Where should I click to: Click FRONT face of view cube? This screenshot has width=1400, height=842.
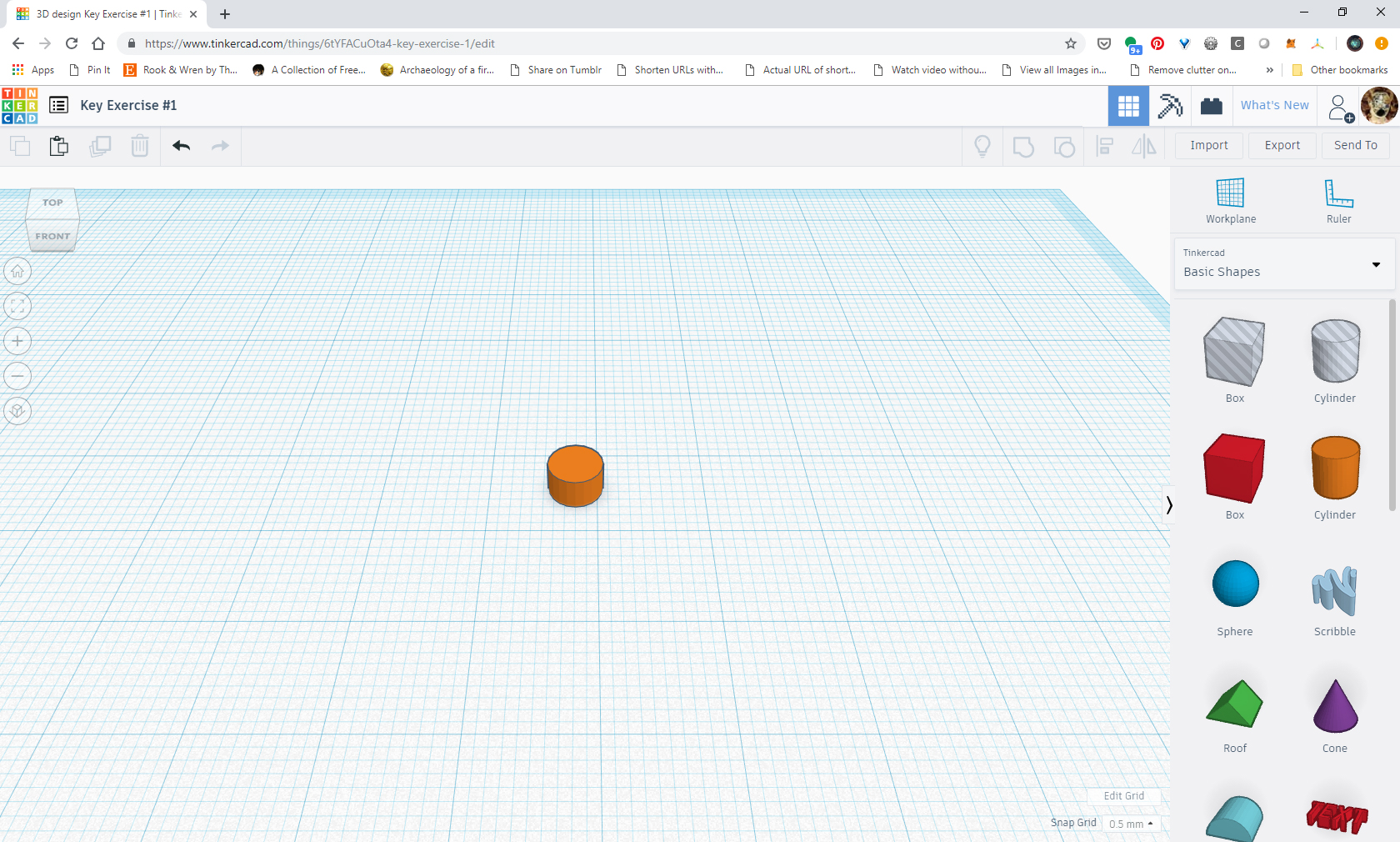coord(52,236)
